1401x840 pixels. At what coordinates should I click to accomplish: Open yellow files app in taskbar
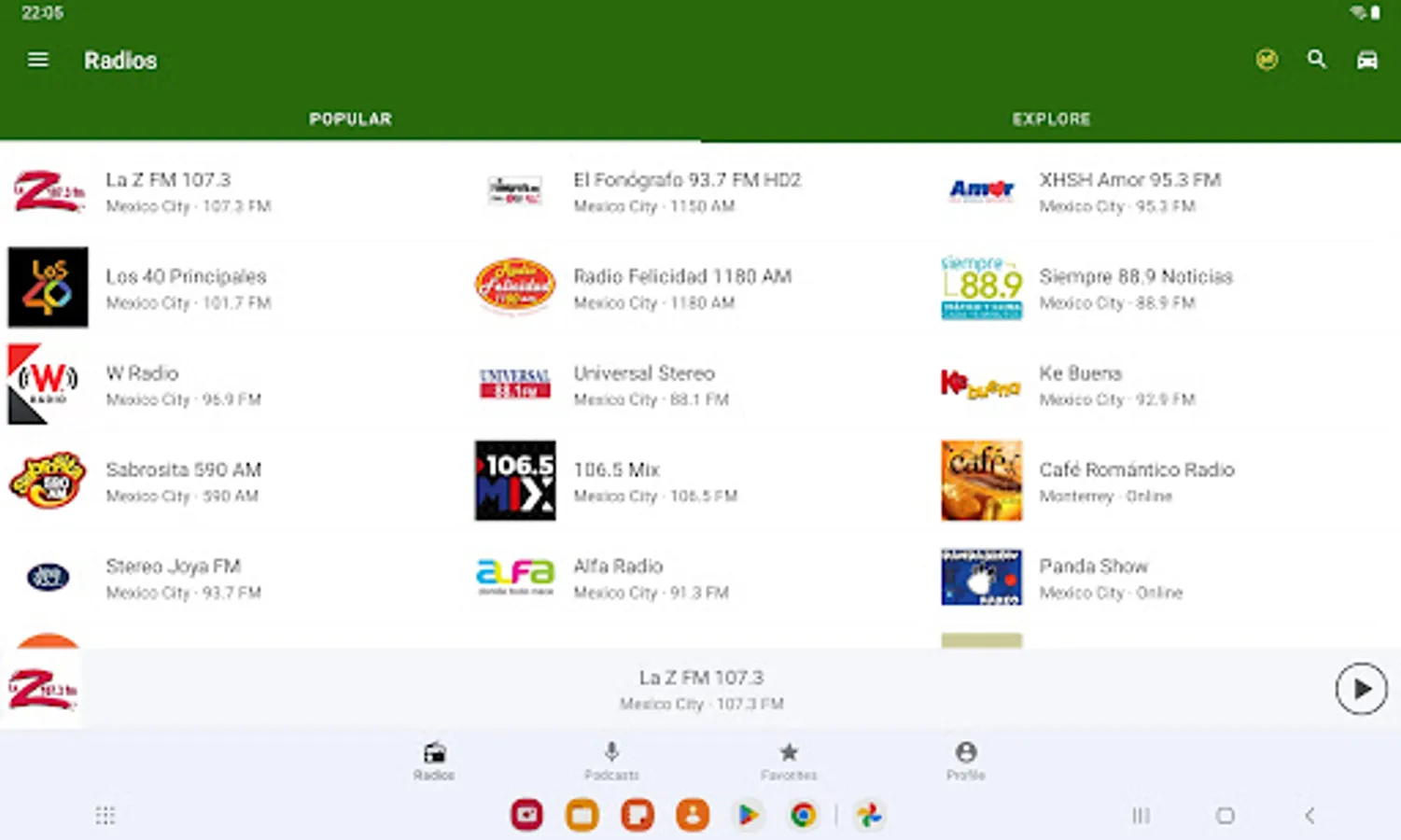[x=582, y=815]
